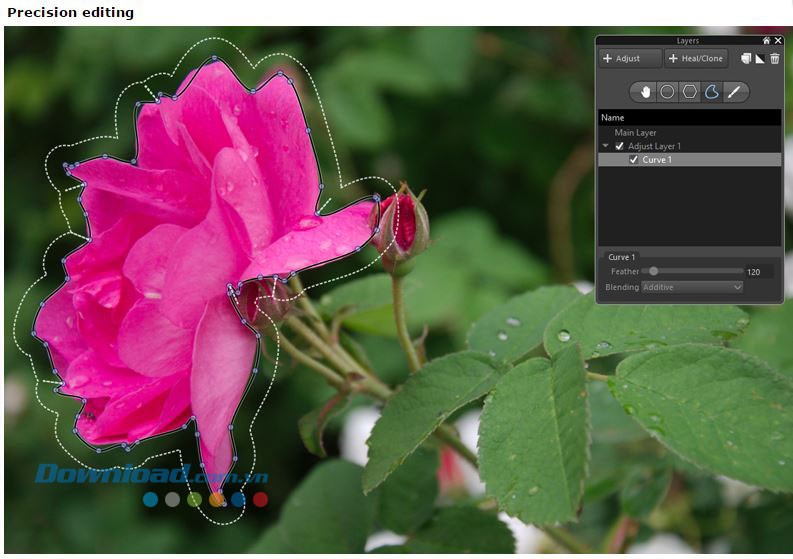793x559 pixels.
Task: Click the duplicate layer icon
Action: pos(745,59)
